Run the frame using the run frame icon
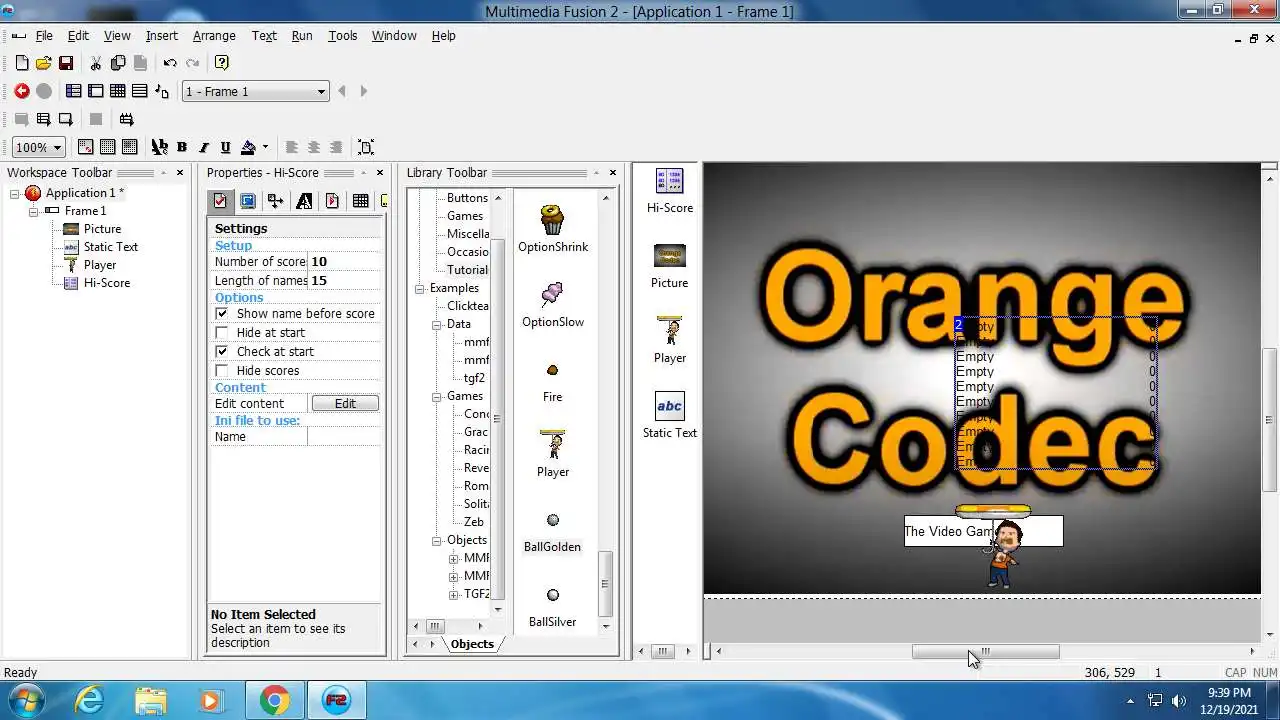 point(66,119)
